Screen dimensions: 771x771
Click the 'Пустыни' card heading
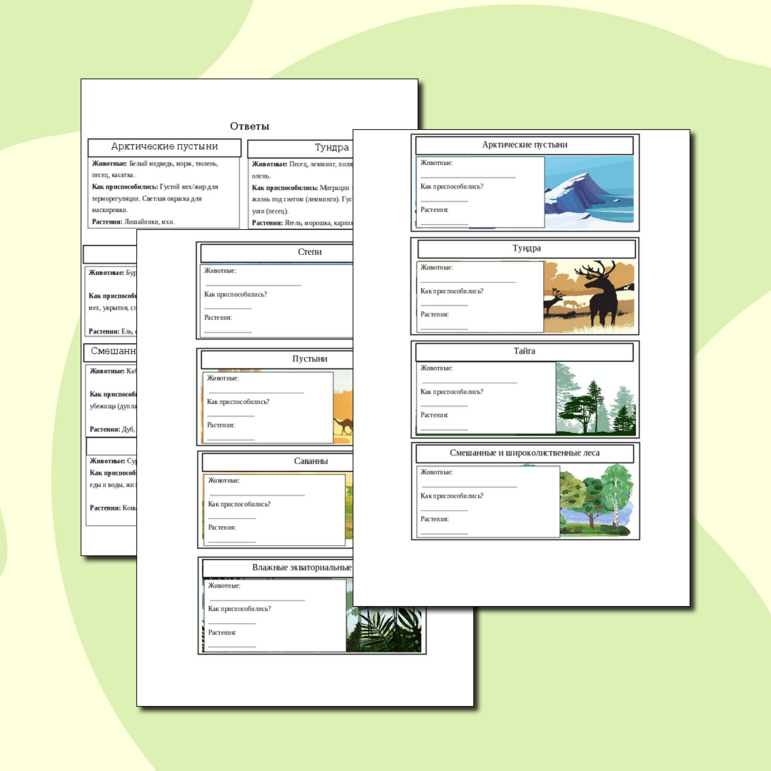point(309,359)
